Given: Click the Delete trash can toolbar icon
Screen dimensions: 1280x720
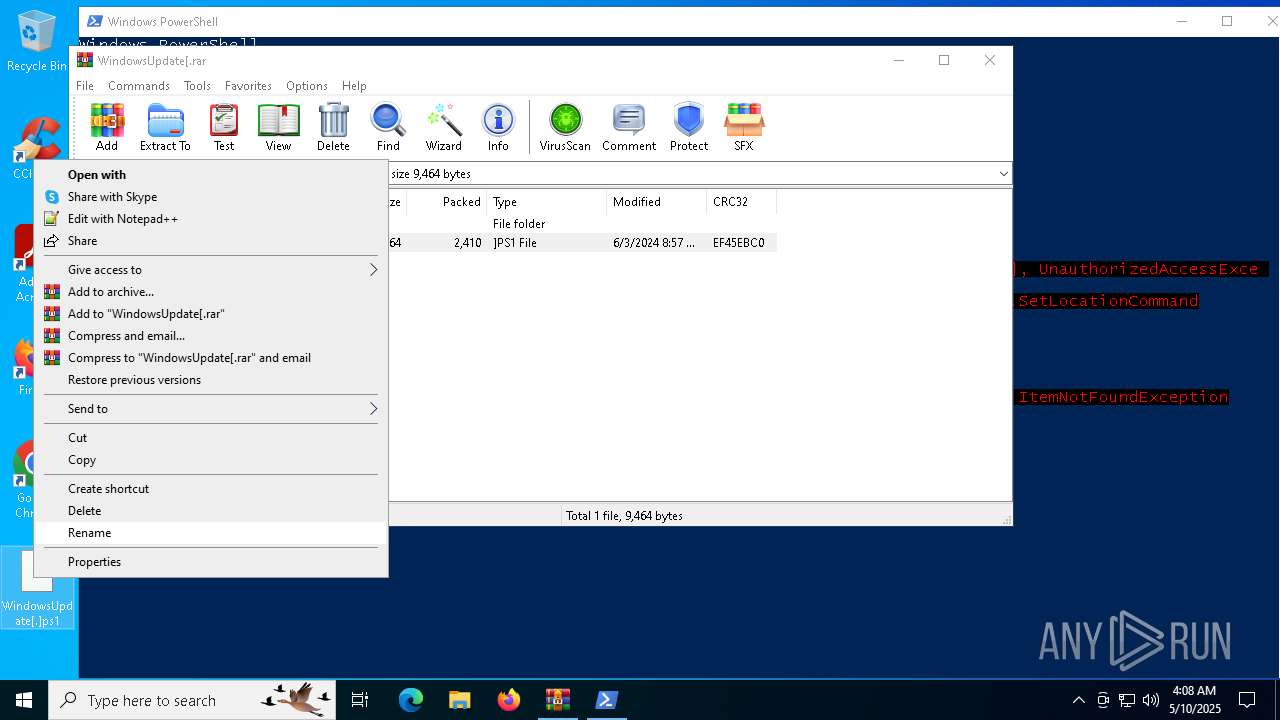Looking at the screenshot, I should tap(333, 127).
